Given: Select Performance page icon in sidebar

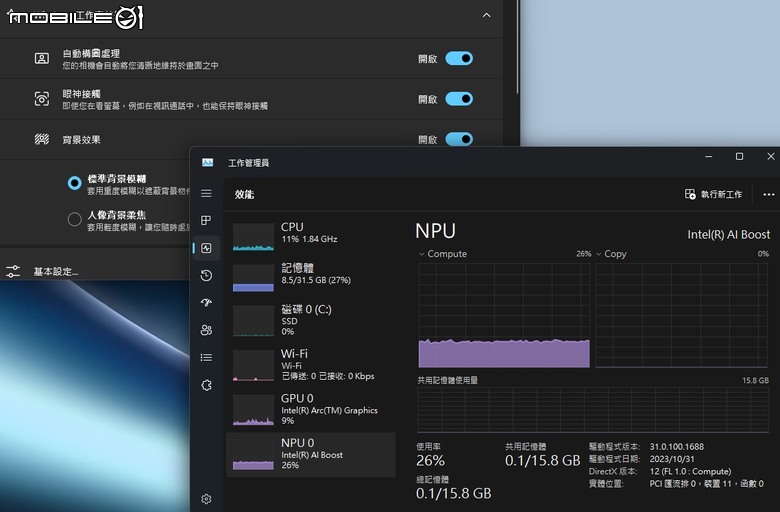Looking at the screenshot, I should 206,248.
